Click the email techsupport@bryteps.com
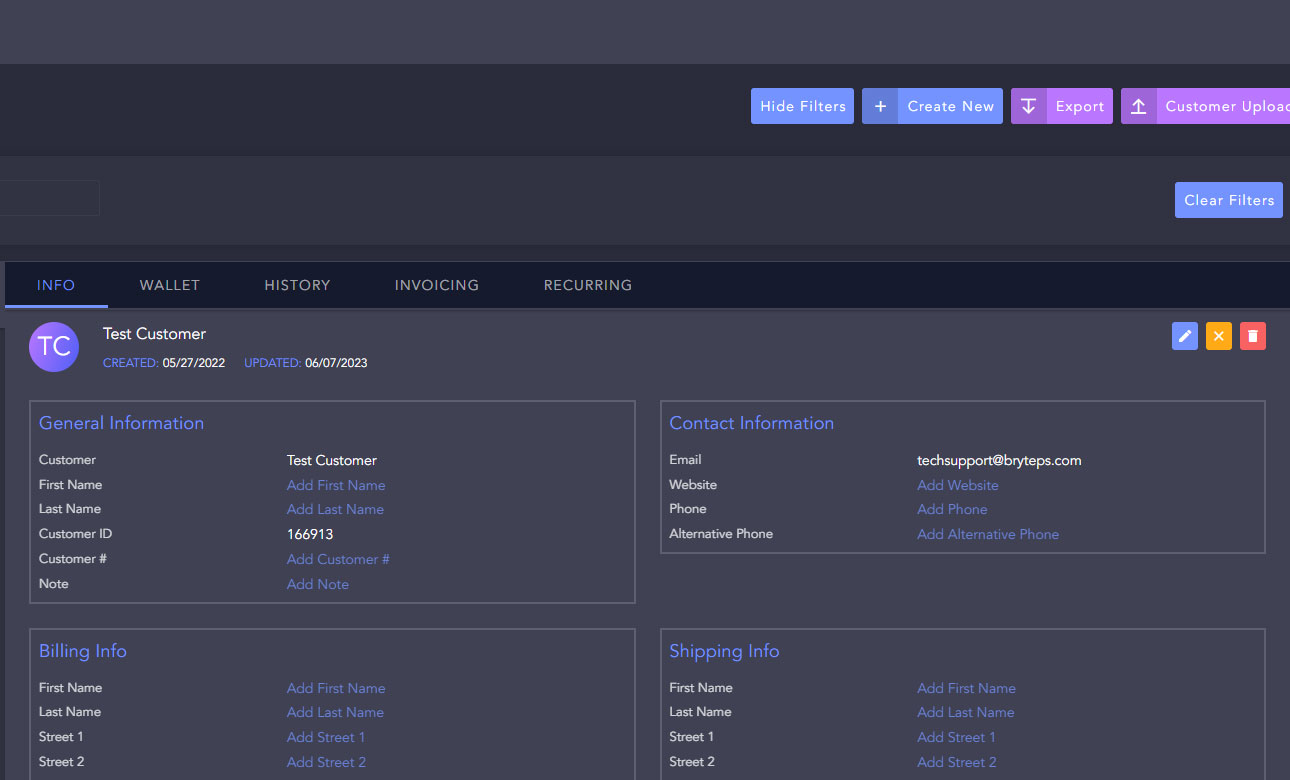The height and width of the screenshot is (780, 1290). pyautogui.click(x=999, y=460)
